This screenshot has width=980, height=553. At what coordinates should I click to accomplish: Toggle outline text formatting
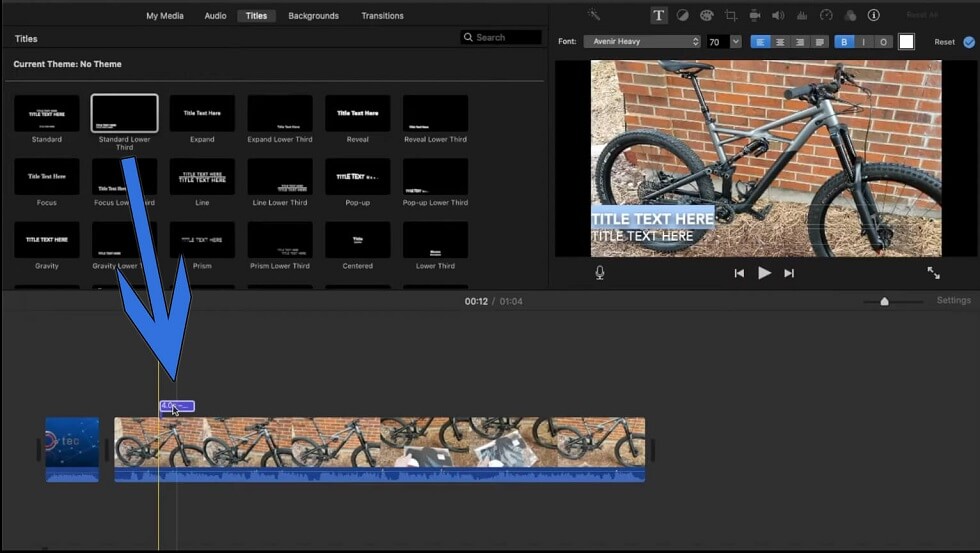click(x=883, y=42)
